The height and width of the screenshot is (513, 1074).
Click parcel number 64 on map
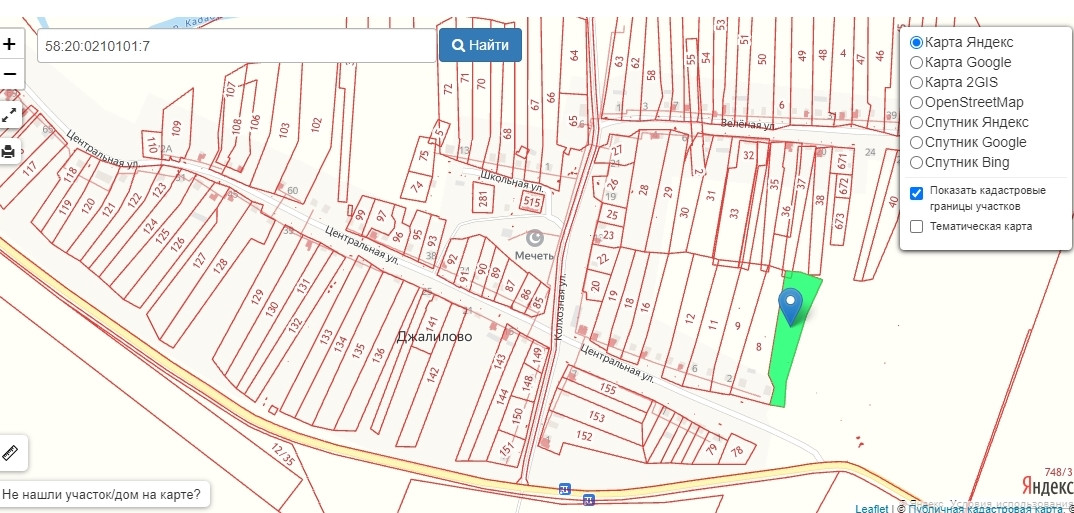coord(574,55)
